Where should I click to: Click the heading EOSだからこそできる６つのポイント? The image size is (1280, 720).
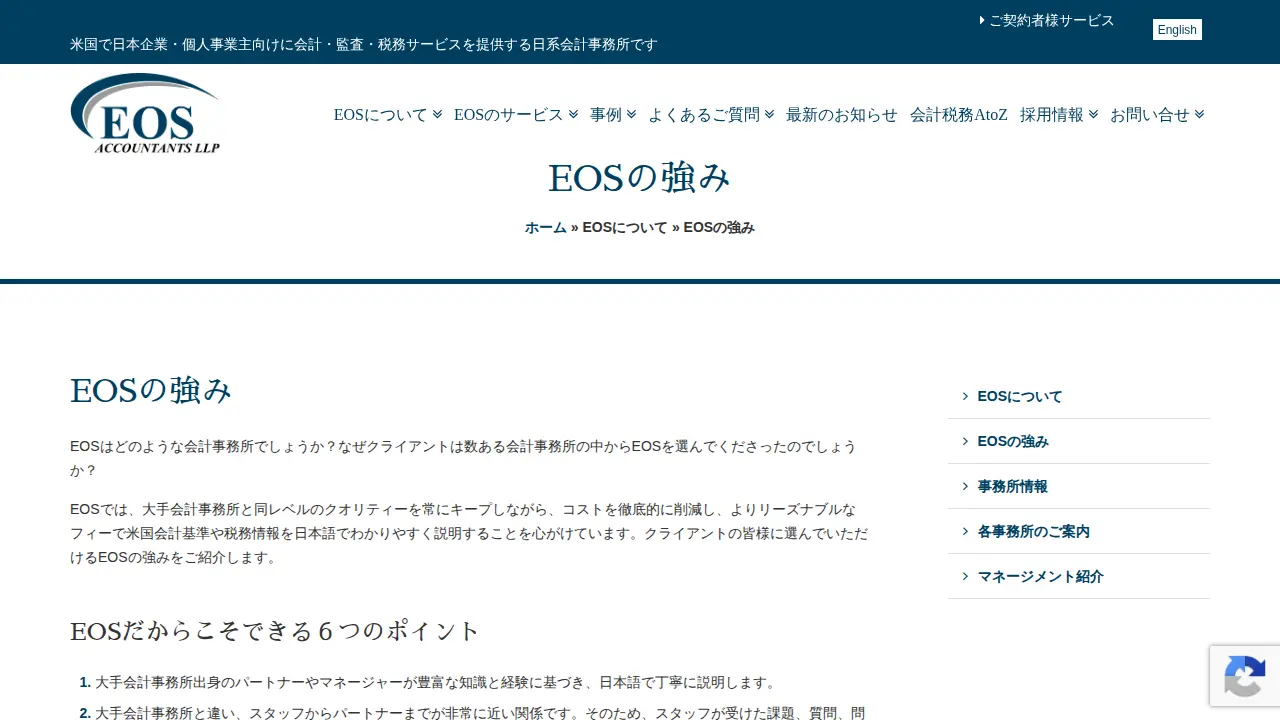click(x=276, y=631)
